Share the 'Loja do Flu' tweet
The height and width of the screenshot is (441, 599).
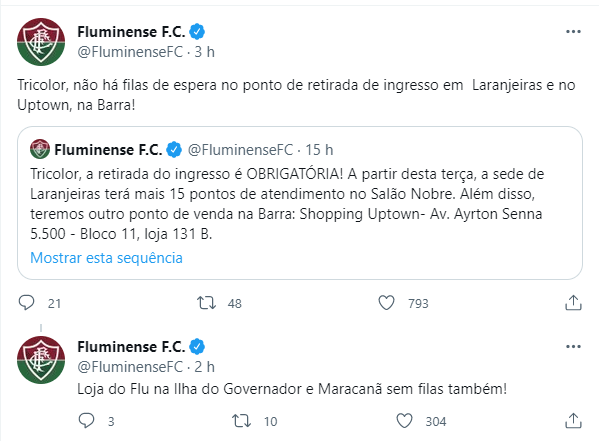click(x=573, y=421)
